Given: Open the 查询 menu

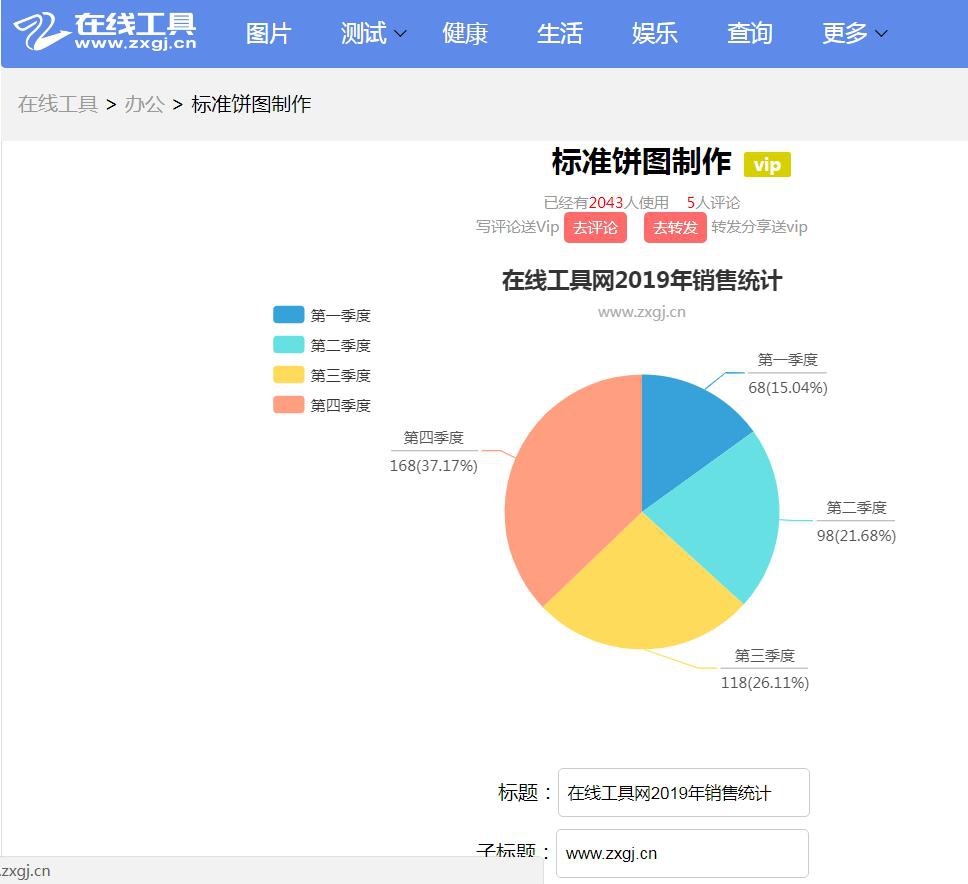Looking at the screenshot, I should tap(749, 34).
